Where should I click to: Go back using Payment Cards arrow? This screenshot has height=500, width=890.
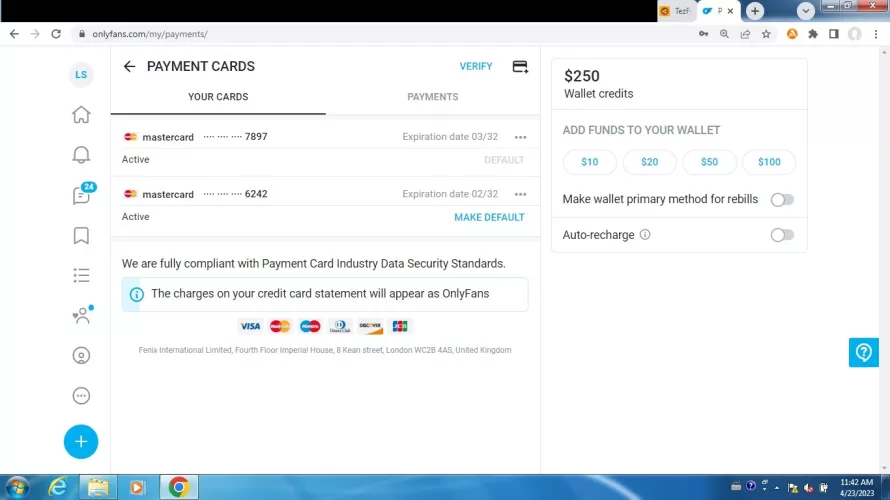point(129,67)
